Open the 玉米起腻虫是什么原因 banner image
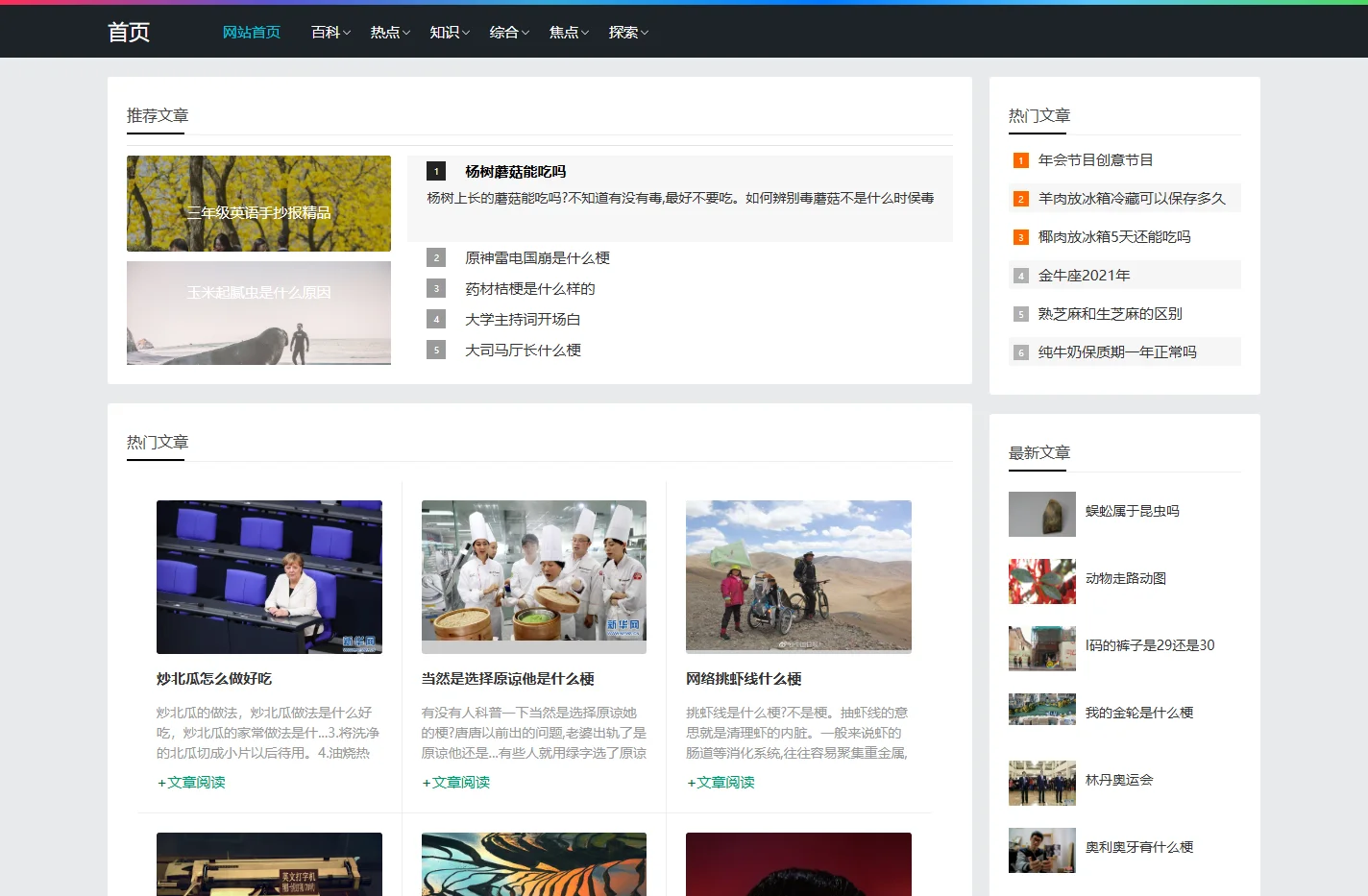The image size is (1368, 896). point(258,313)
